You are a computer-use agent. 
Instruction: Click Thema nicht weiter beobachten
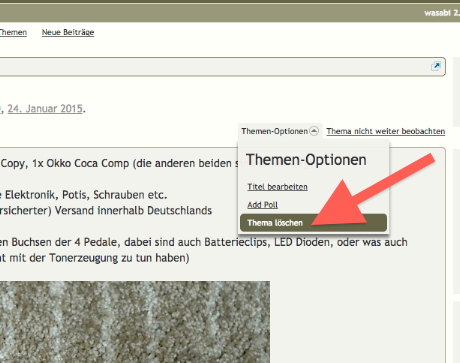[x=386, y=131]
